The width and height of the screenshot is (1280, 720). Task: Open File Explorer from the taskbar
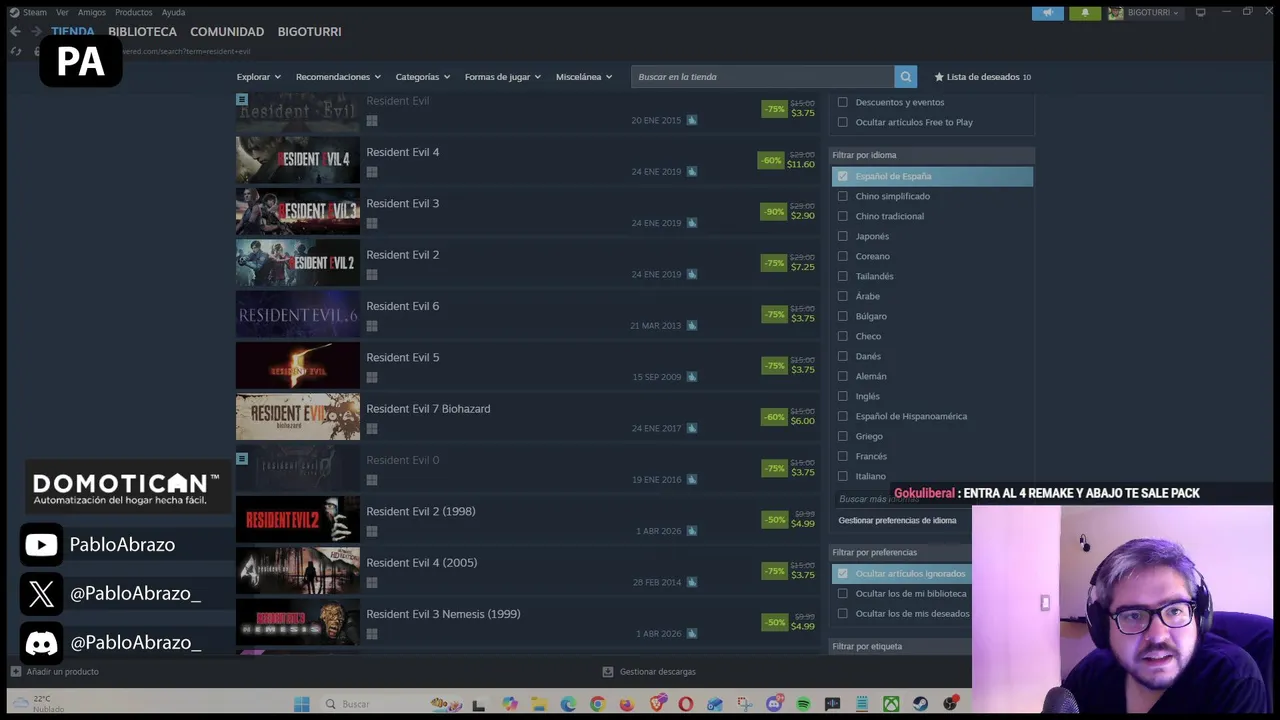[539, 704]
